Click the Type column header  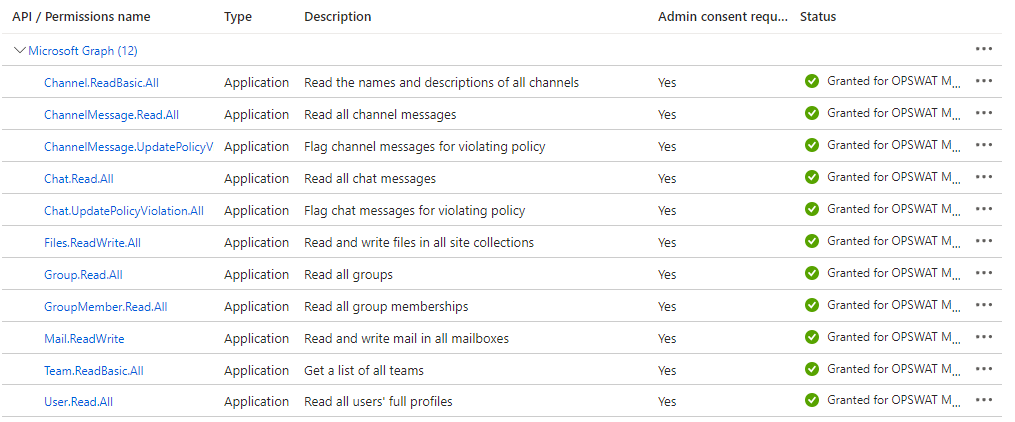tap(238, 17)
